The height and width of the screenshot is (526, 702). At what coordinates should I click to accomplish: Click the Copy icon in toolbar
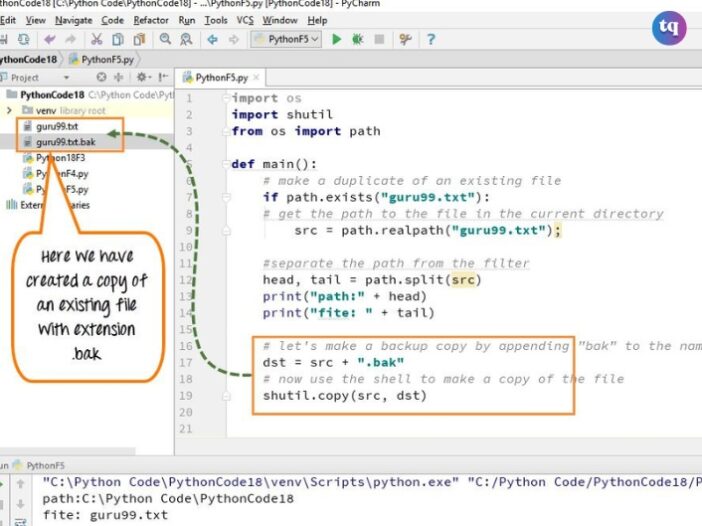pyautogui.click(x=118, y=39)
